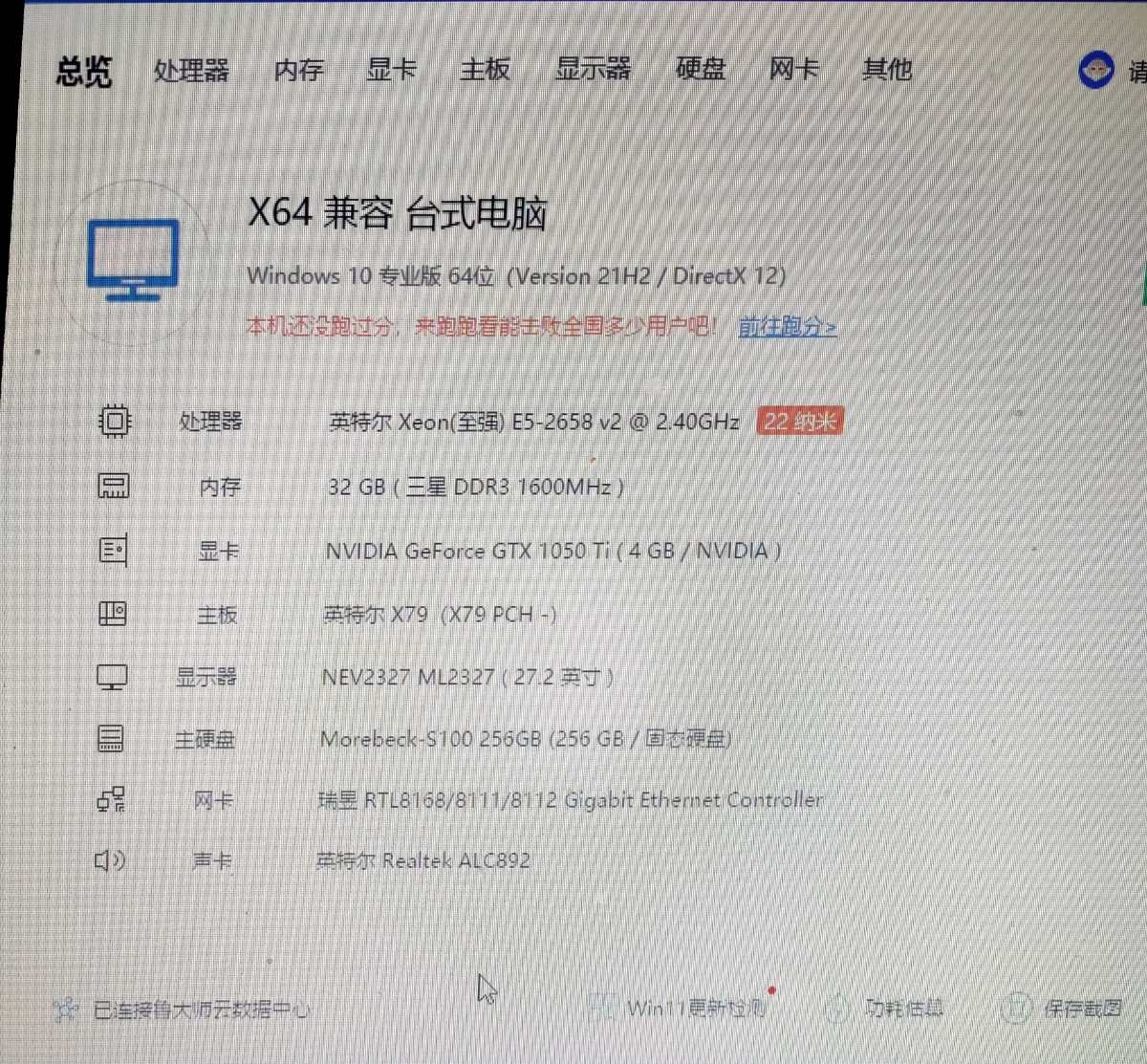
Task: Click the 显示器 row label
Action: (x=206, y=678)
